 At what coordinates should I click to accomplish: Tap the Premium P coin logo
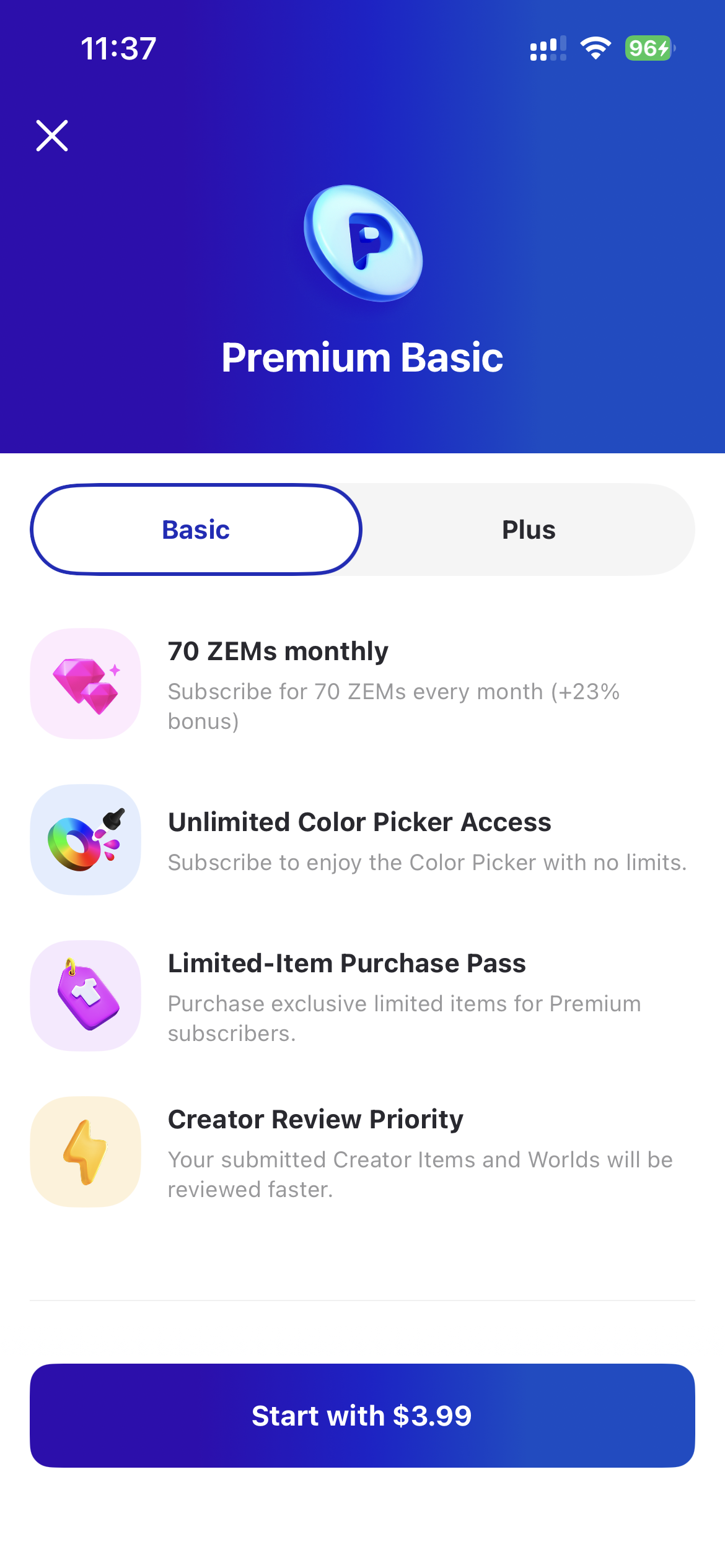point(363,243)
